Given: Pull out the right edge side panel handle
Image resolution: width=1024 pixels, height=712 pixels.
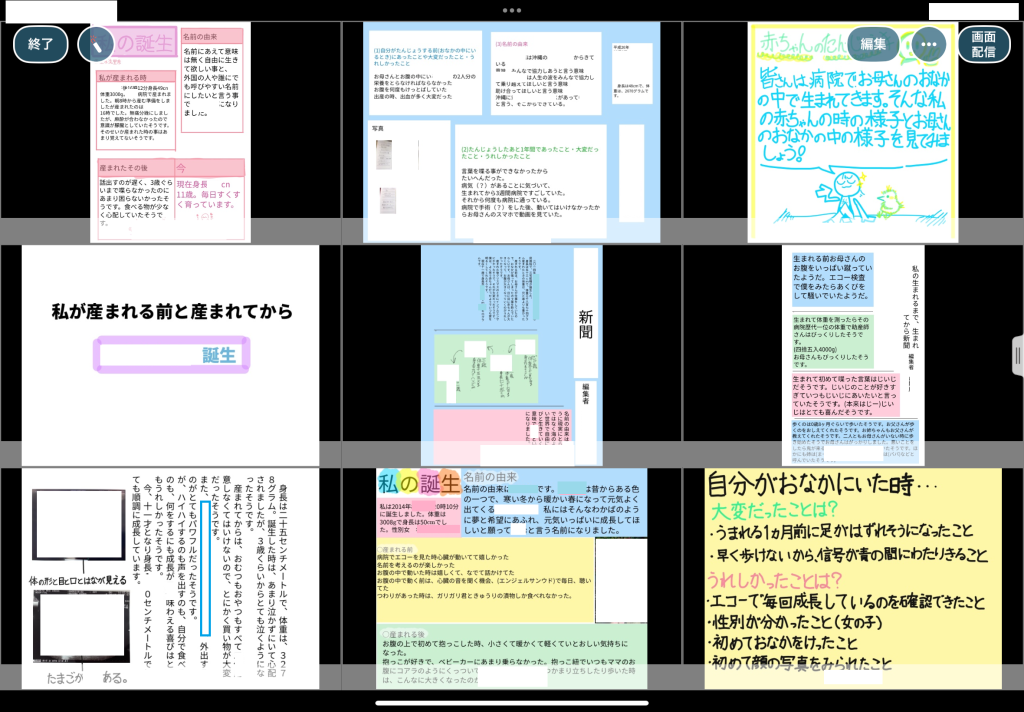Looking at the screenshot, I should click(x=1017, y=354).
